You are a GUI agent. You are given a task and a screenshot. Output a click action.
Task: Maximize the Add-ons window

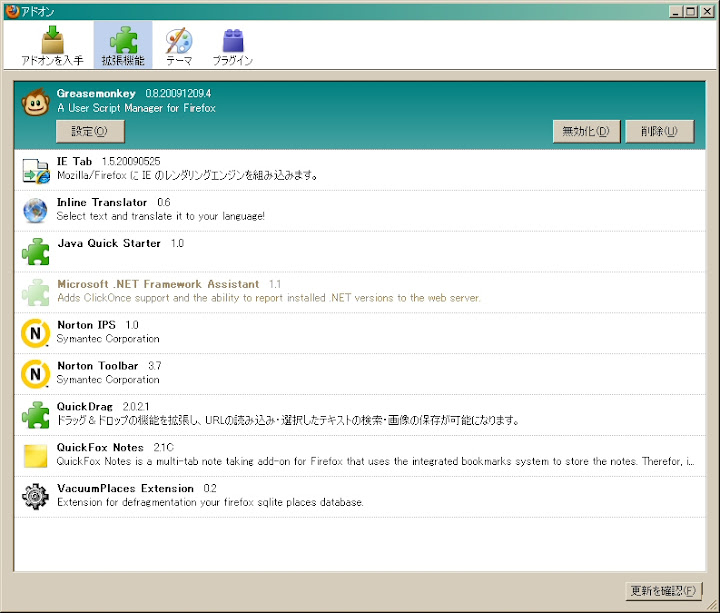point(691,11)
